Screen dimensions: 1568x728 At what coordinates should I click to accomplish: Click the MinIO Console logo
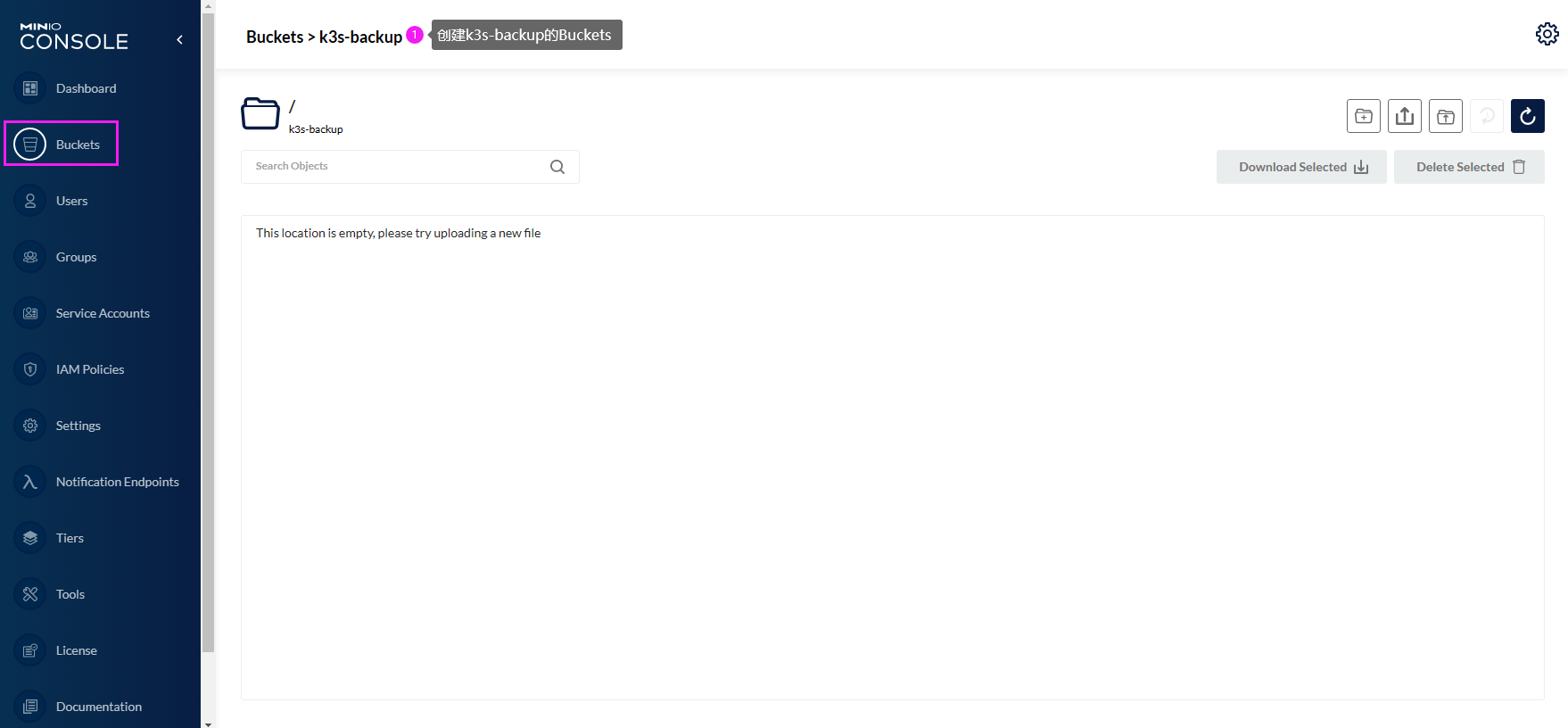click(x=74, y=37)
